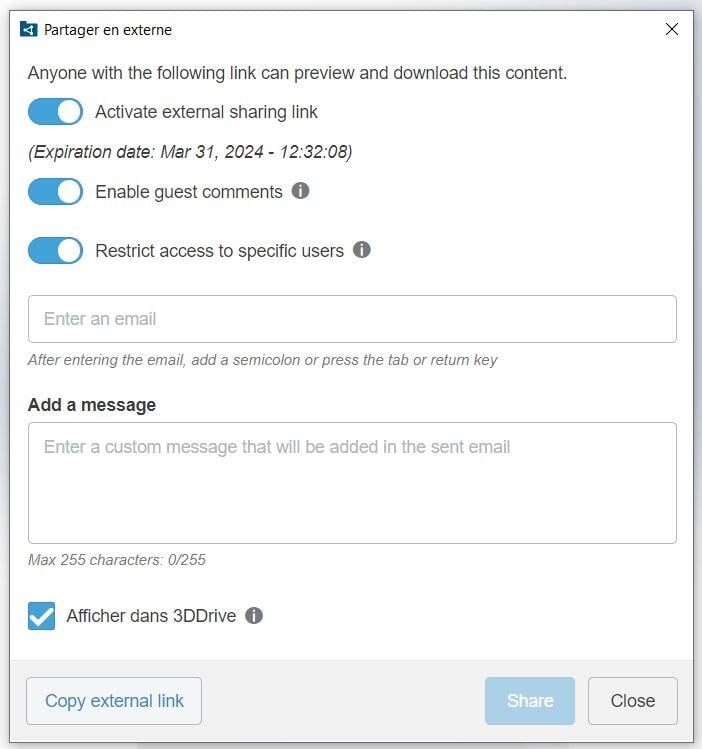Disable the Enable guest comments switch
702x749 pixels.
coord(55,191)
